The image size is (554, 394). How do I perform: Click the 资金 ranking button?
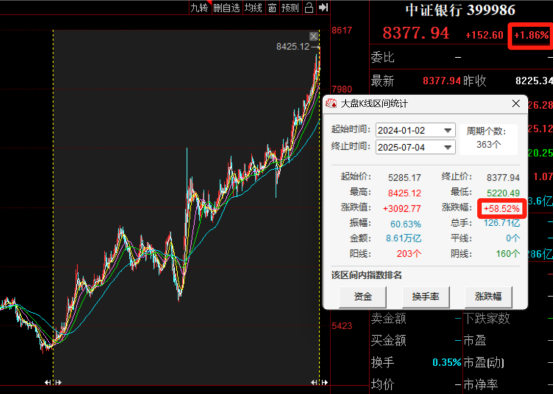(363, 296)
